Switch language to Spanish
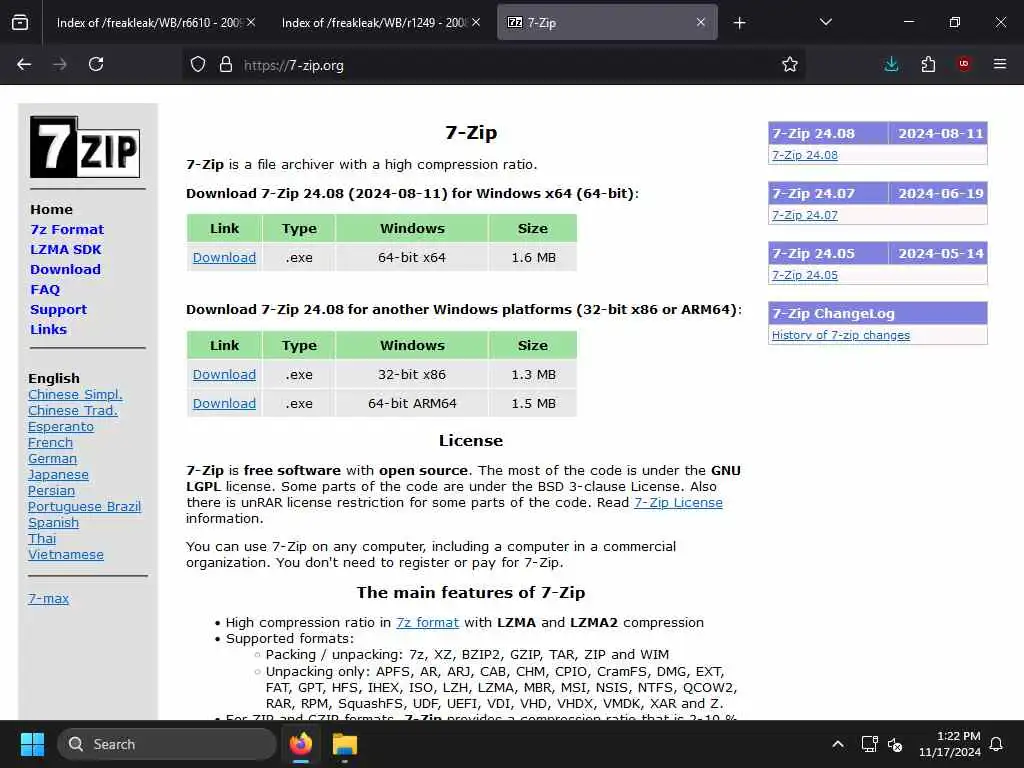 click(x=54, y=522)
